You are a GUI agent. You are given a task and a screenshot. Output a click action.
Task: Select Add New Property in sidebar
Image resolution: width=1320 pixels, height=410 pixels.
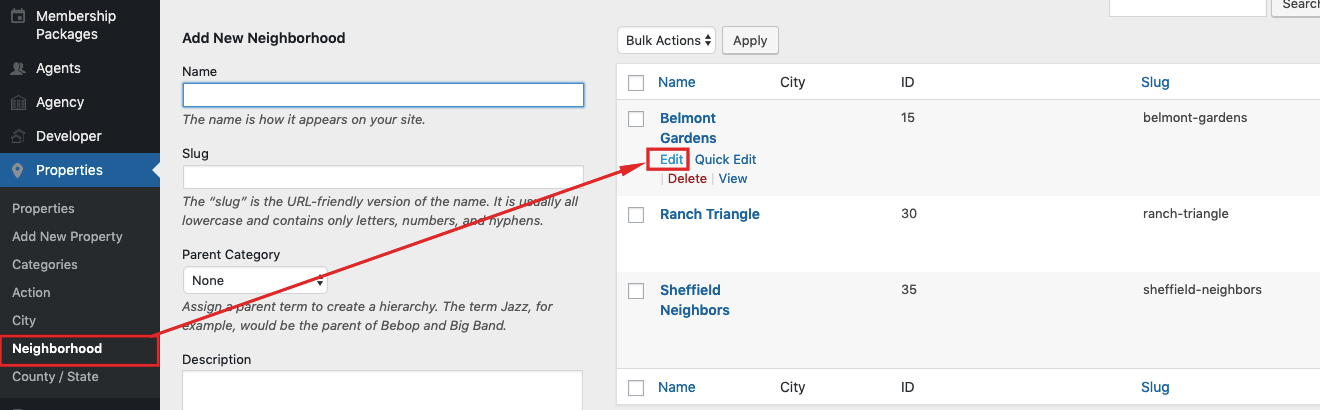(x=67, y=237)
